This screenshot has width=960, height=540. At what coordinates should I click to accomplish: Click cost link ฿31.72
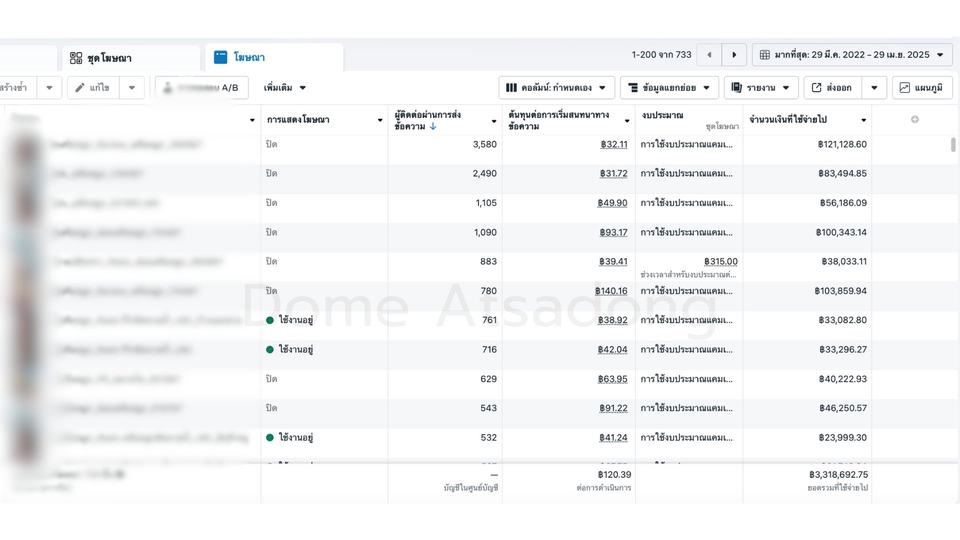tap(613, 174)
